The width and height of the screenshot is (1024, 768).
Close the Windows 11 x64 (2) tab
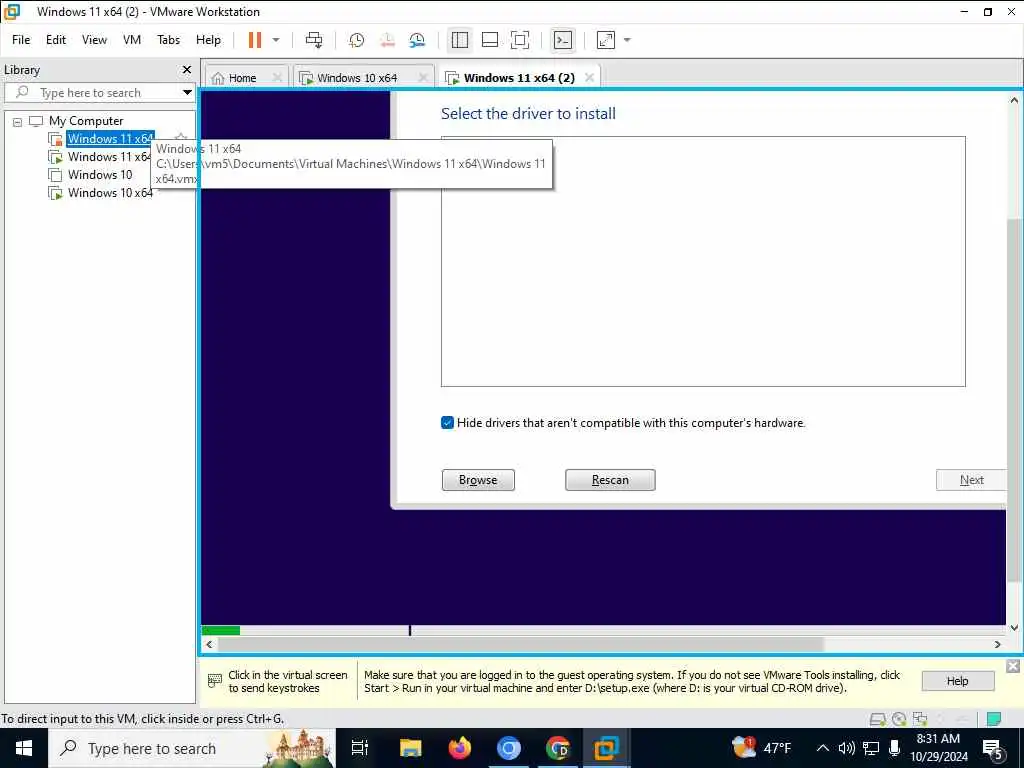(590, 78)
